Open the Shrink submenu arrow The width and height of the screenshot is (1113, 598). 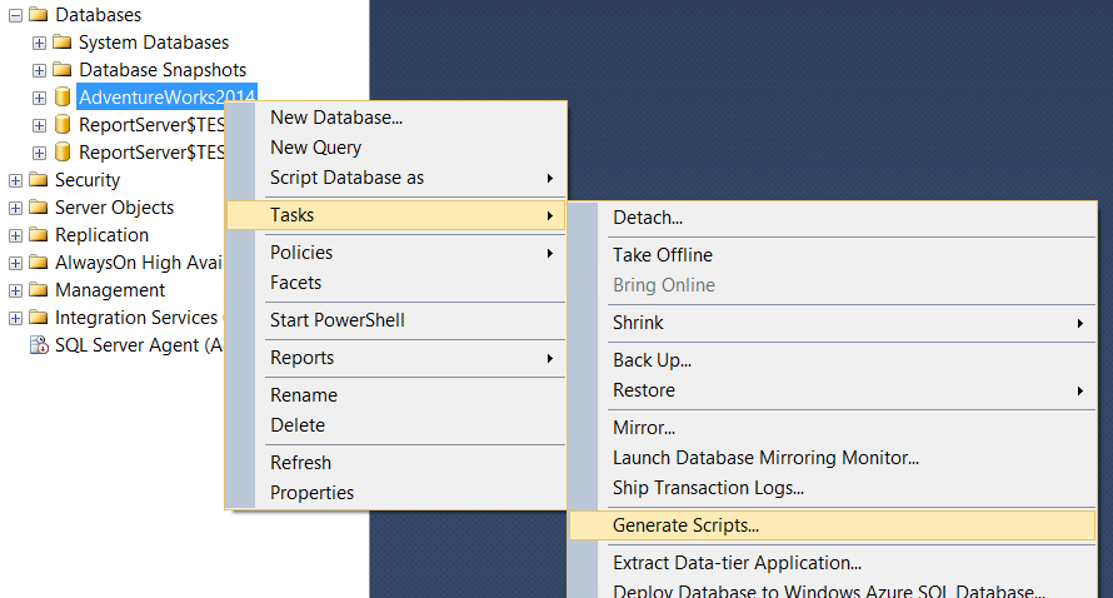1080,323
